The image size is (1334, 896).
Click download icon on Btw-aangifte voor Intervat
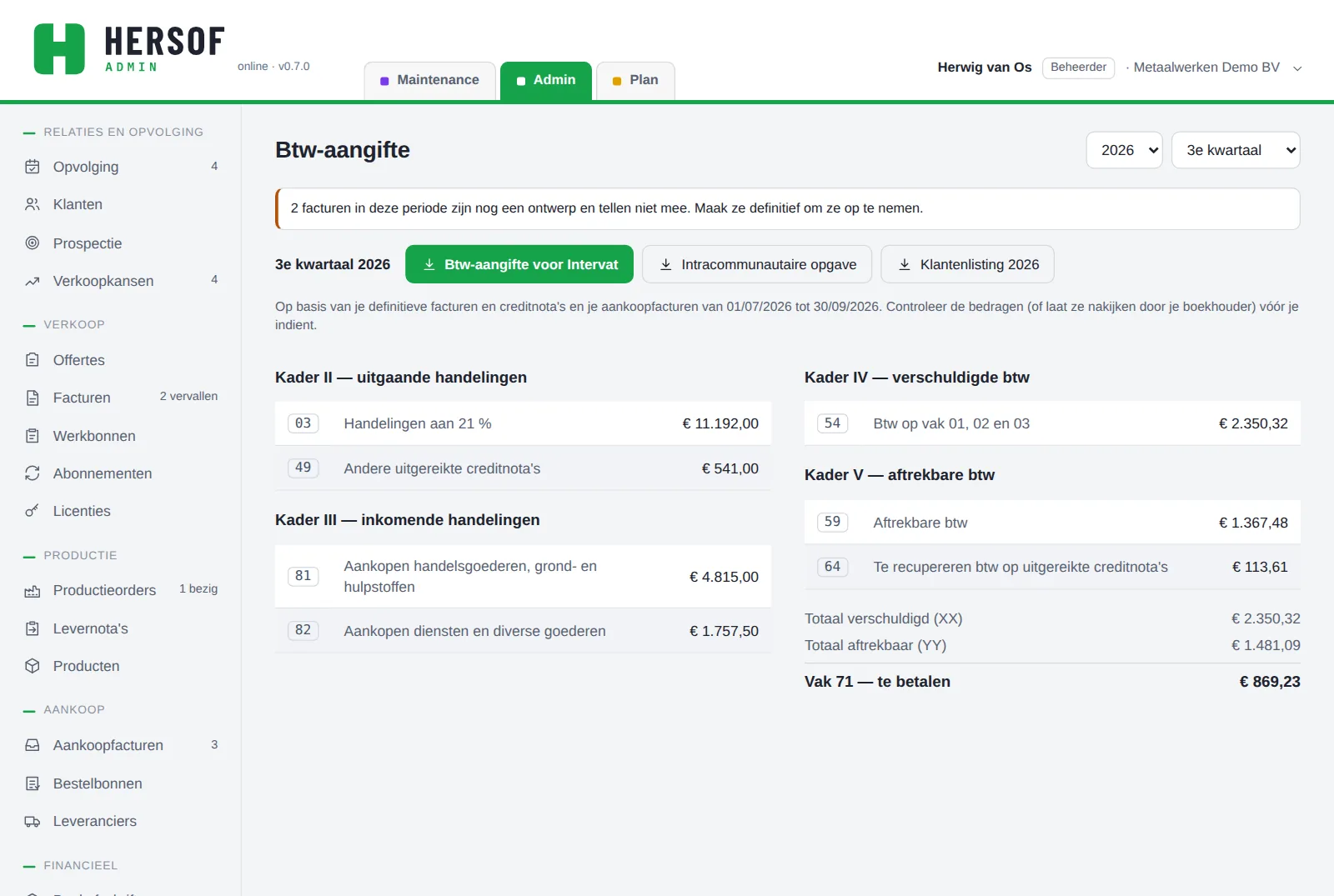[x=429, y=264]
